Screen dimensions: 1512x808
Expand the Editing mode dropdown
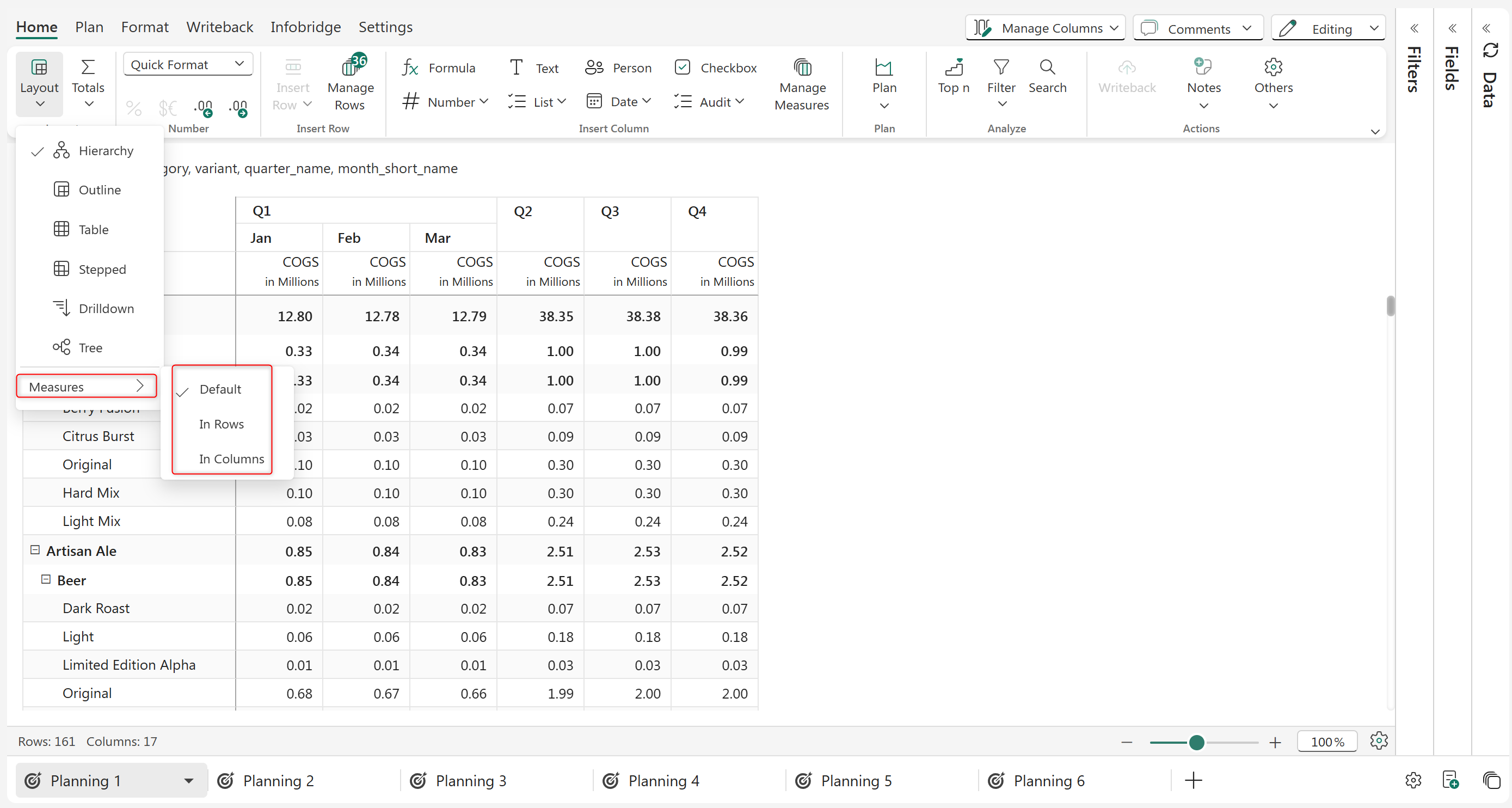pyautogui.click(x=1328, y=28)
